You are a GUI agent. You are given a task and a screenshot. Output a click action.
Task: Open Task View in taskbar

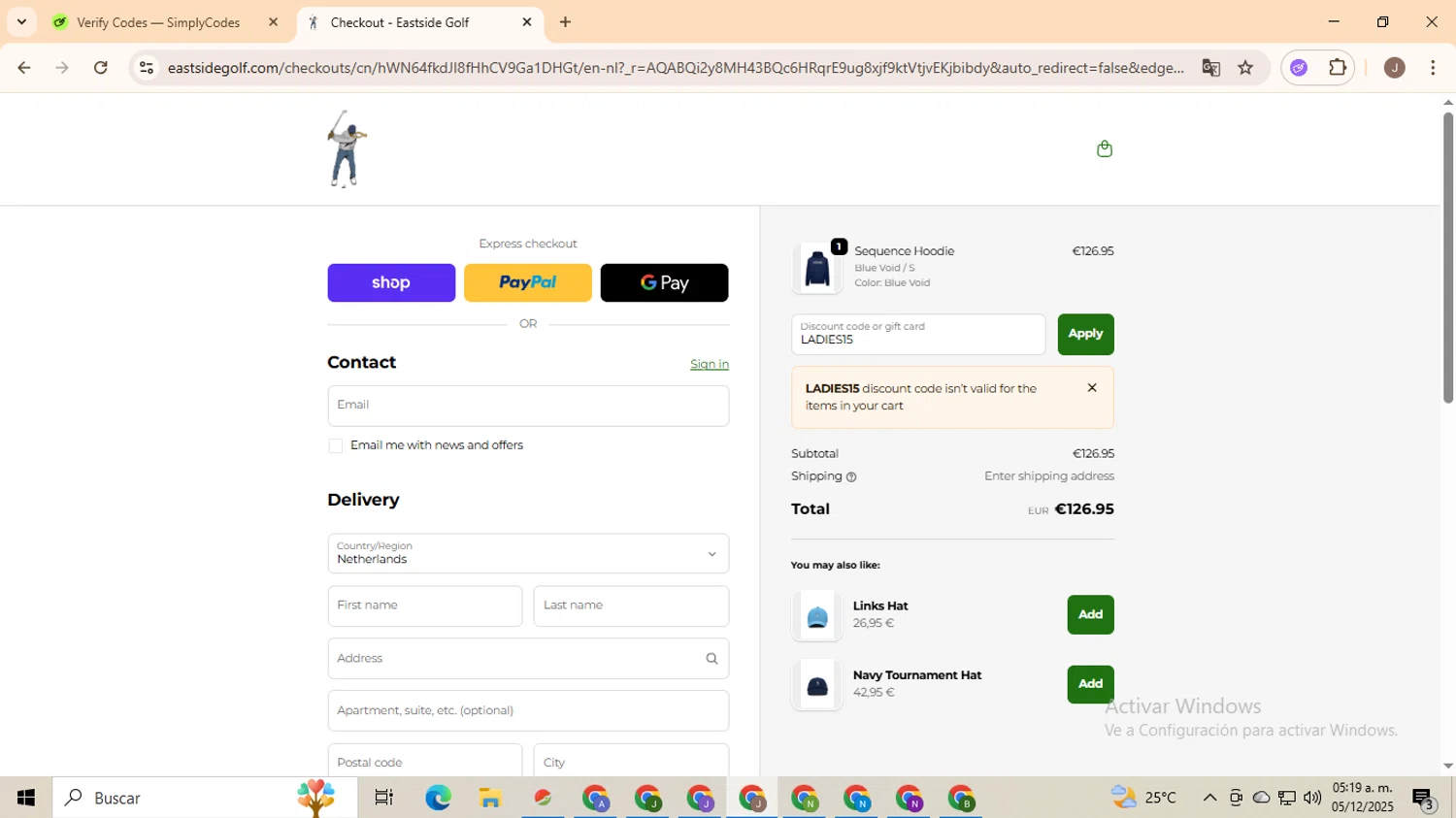point(384,798)
